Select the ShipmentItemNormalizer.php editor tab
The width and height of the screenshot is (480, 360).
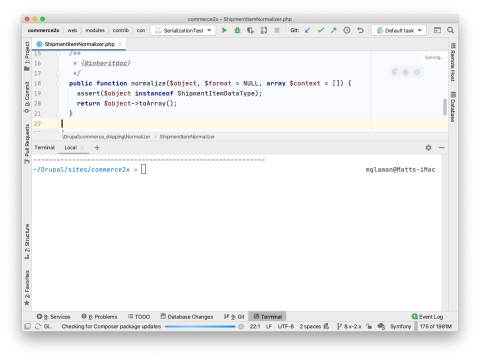[x=79, y=44]
